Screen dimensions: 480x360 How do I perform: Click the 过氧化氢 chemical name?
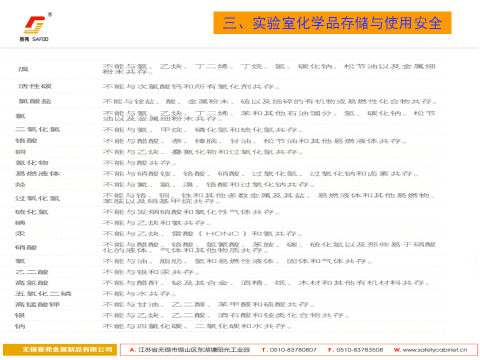click(37, 198)
